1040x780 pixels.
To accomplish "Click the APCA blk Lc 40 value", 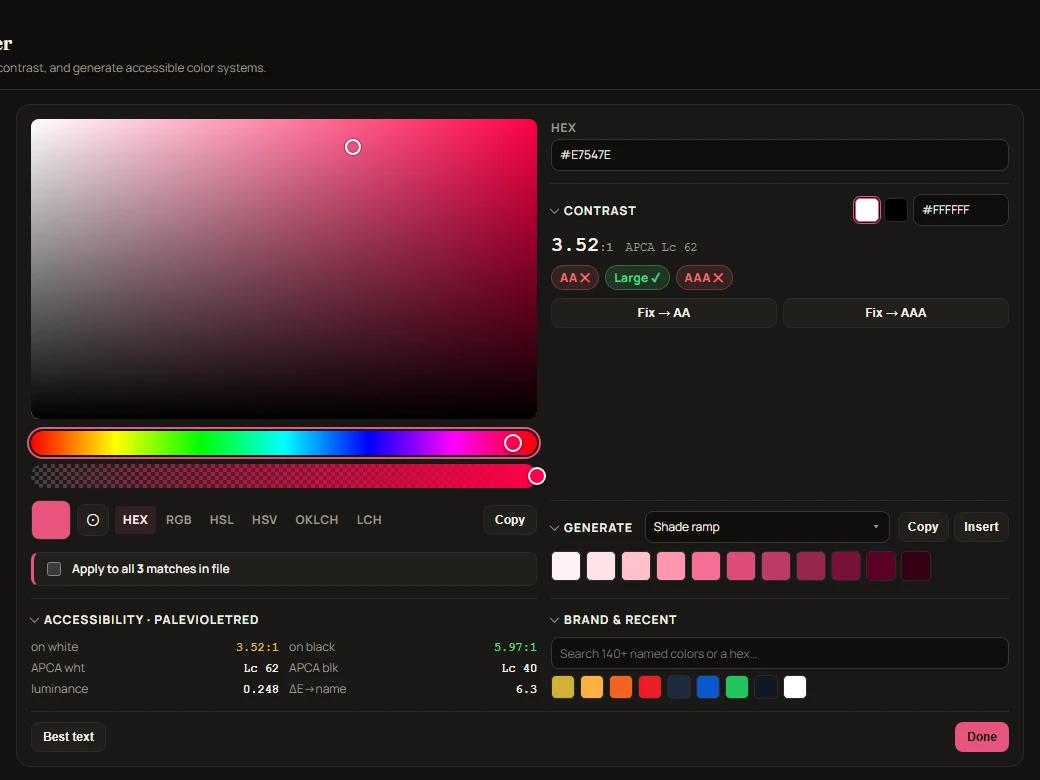I will (x=519, y=669).
